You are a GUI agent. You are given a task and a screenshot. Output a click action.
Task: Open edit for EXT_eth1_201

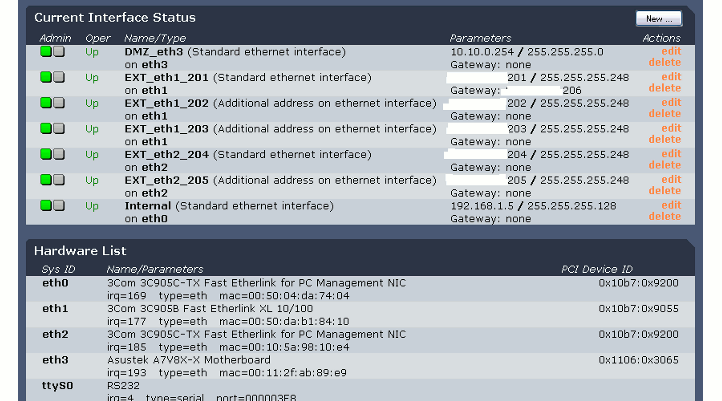pos(670,77)
